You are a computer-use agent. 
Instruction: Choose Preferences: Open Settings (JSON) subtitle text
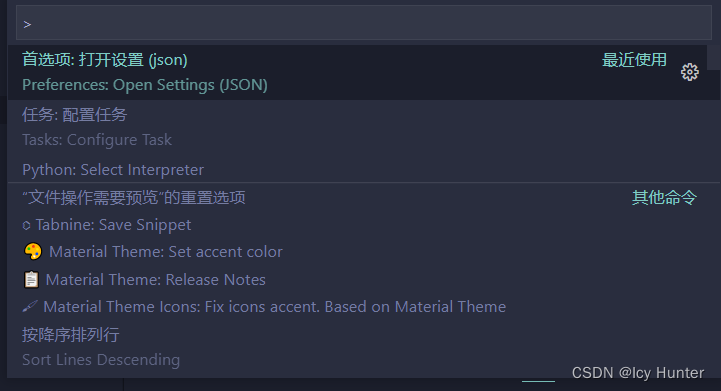145,85
